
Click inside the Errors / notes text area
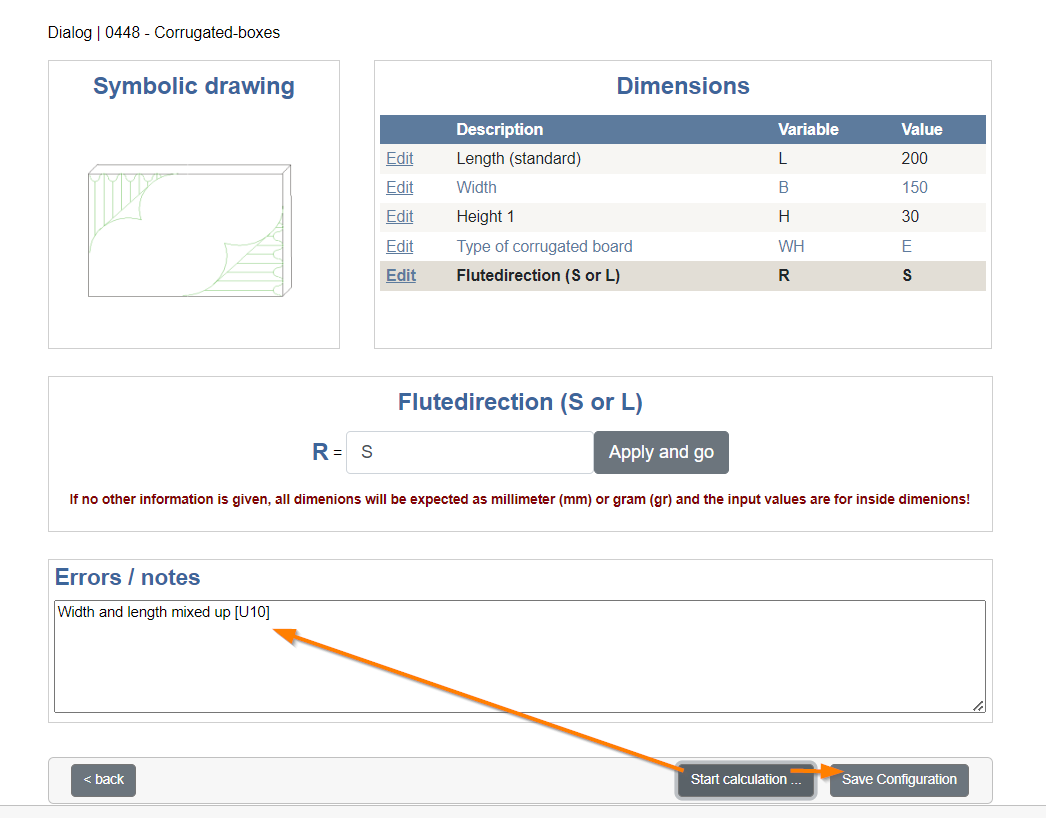click(x=520, y=657)
